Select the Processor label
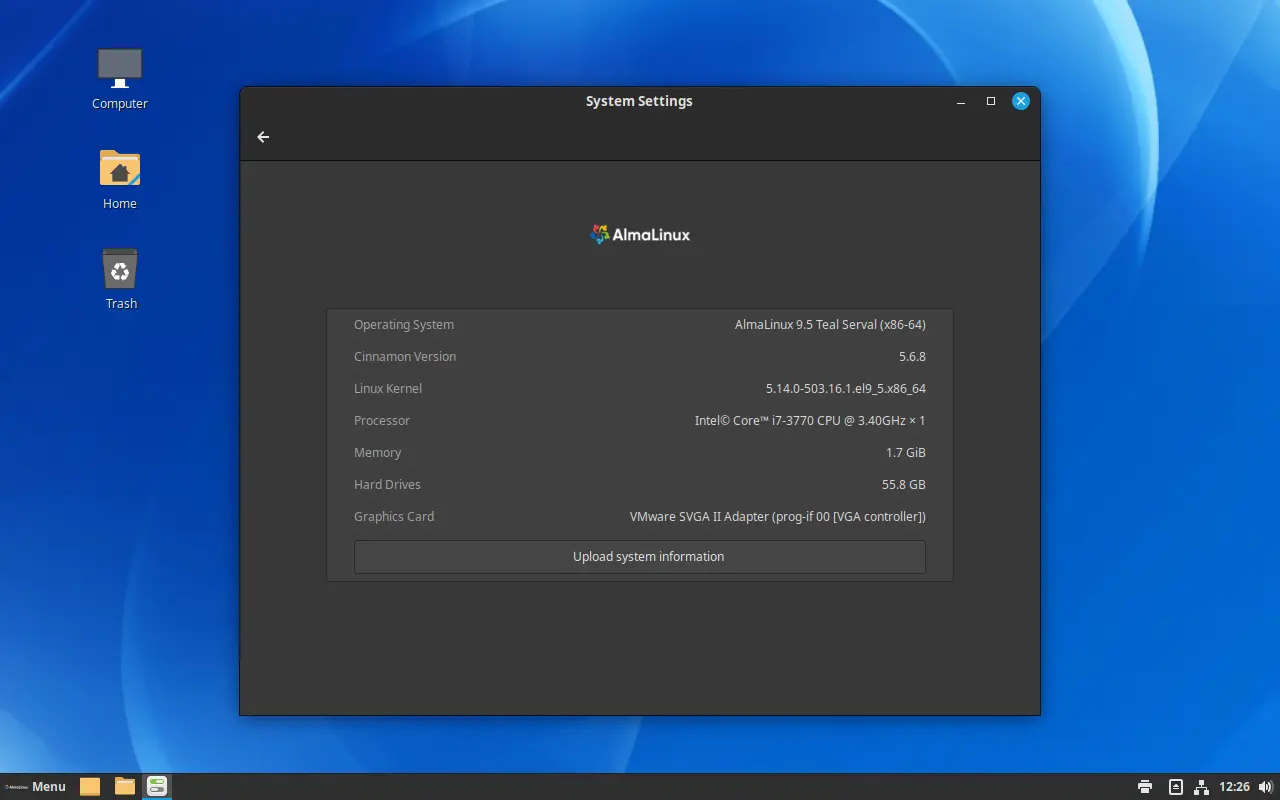This screenshot has height=800, width=1280. (382, 421)
